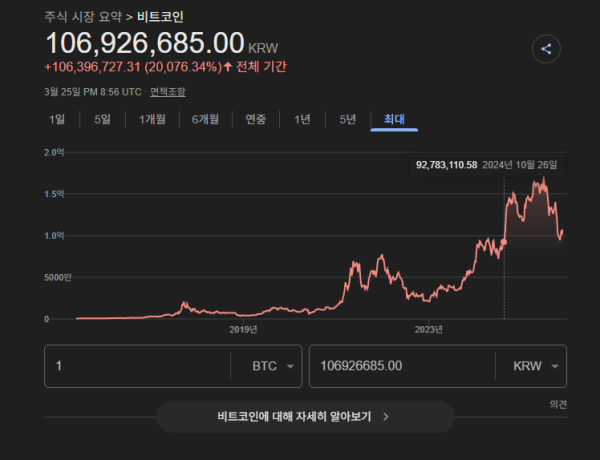600x460 pixels.
Task: Switch to the 1일 range tab
Action: click(57, 120)
